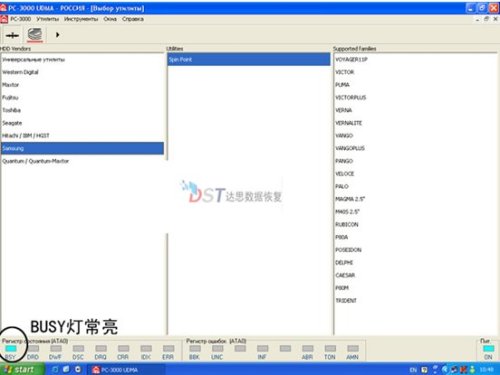
Task: Select Hitachi / IBM / HGST vendor
Action: click(x=82, y=136)
